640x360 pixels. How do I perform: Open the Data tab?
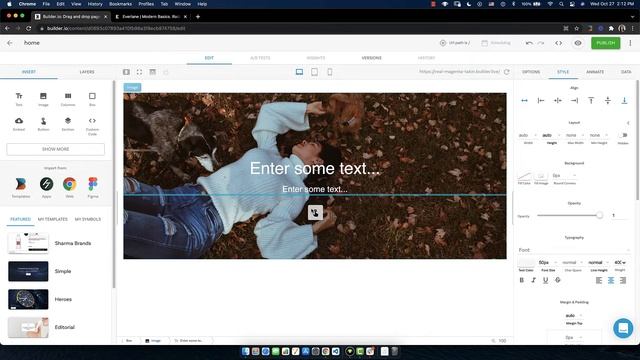[x=626, y=72]
